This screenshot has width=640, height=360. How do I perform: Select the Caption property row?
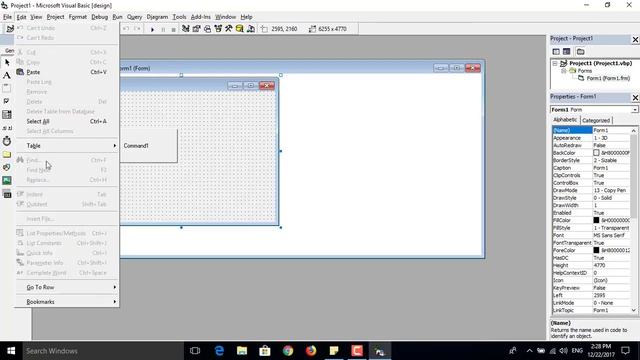[591, 168]
